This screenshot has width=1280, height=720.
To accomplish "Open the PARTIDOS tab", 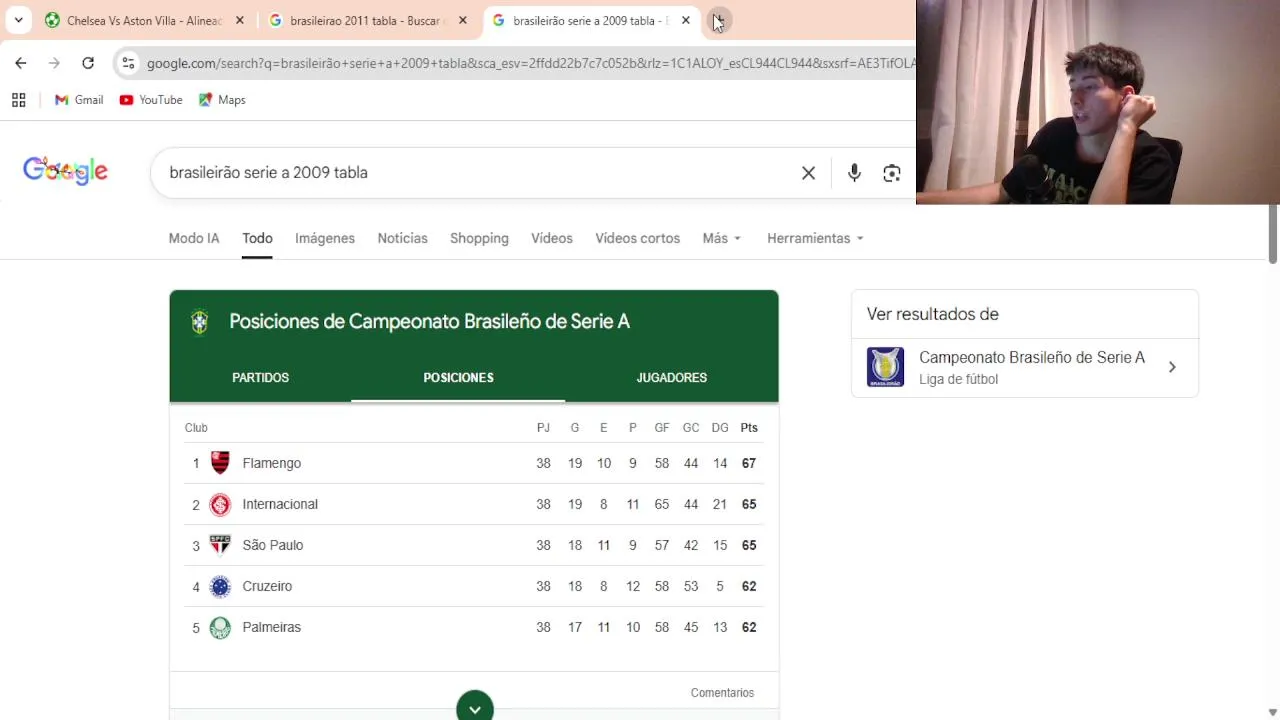I will point(260,377).
